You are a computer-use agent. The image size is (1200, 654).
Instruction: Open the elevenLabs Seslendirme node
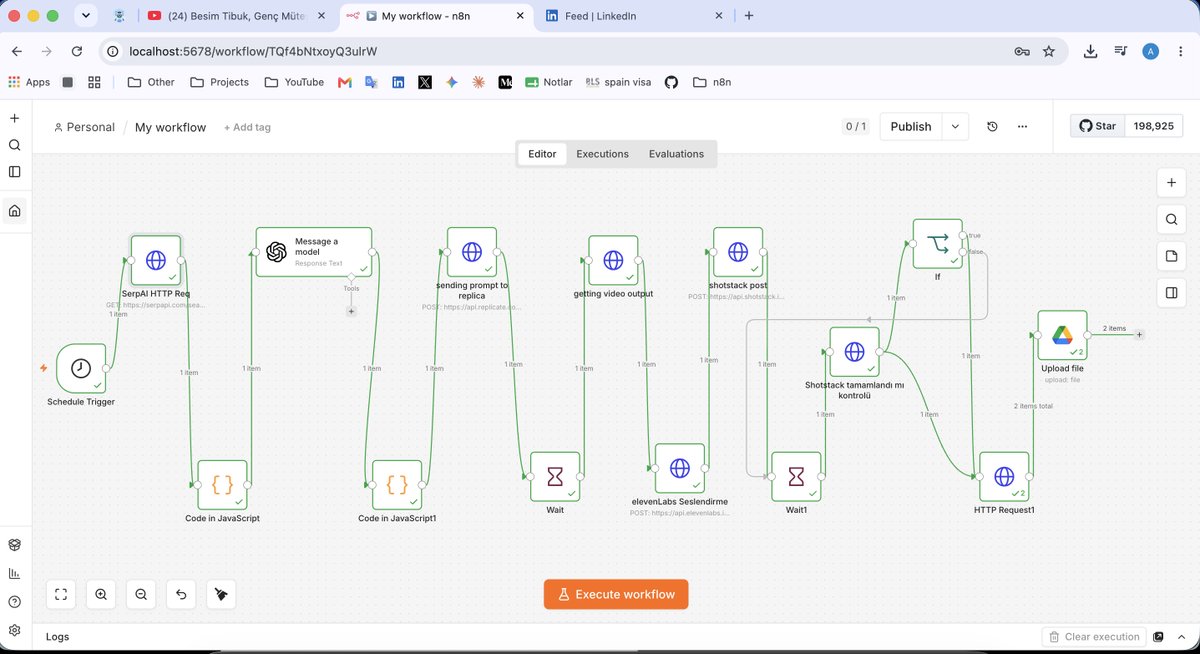pos(680,468)
